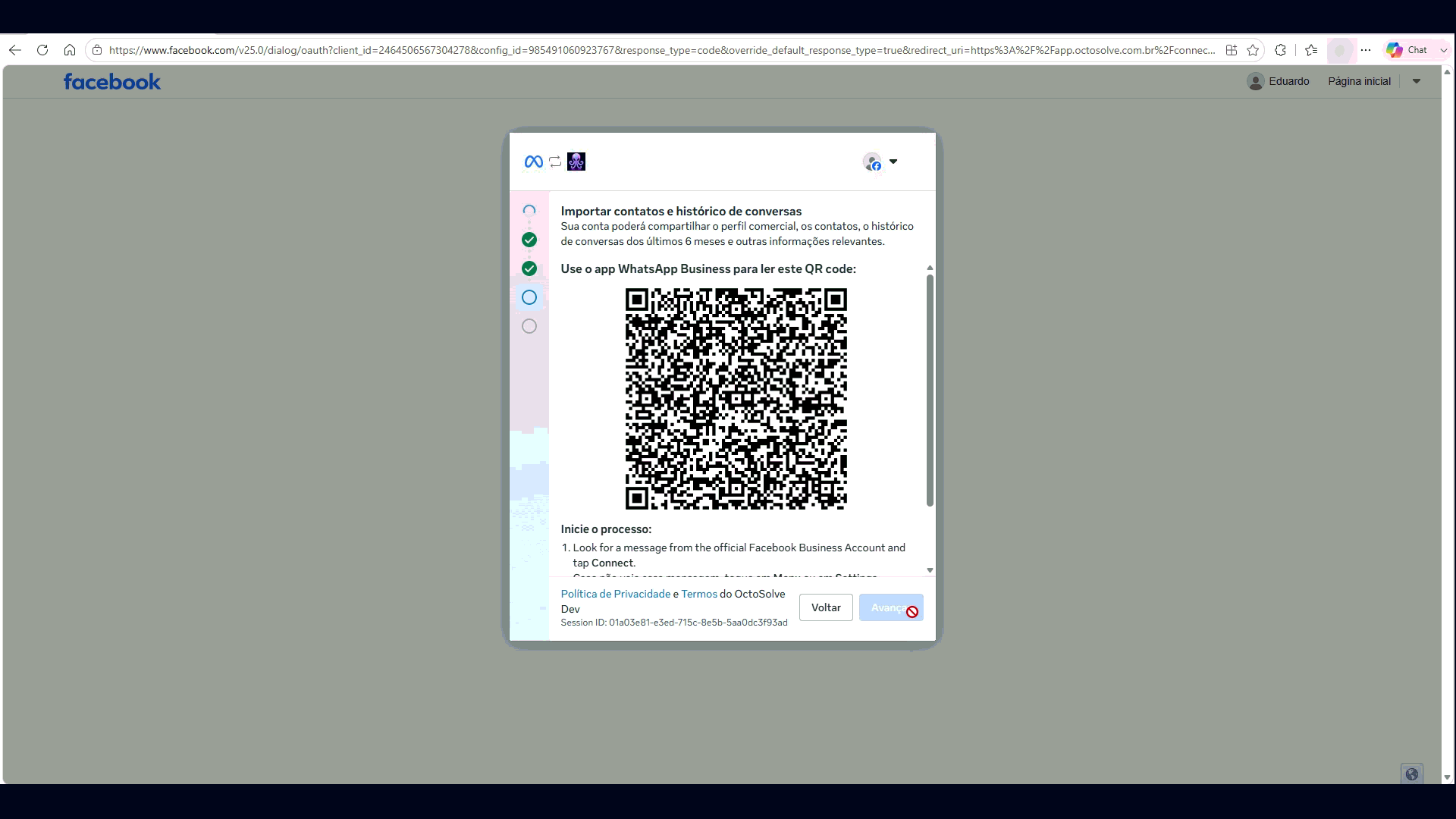The width and height of the screenshot is (1456, 819).
Task: Open the favorites list icon
Action: tap(1311, 50)
